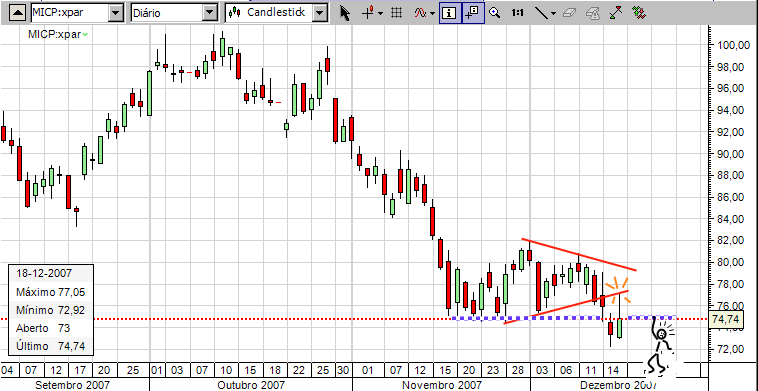The image size is (758, 391).
Task: Click the Aberto 73 row
Action: coord(51,328)
